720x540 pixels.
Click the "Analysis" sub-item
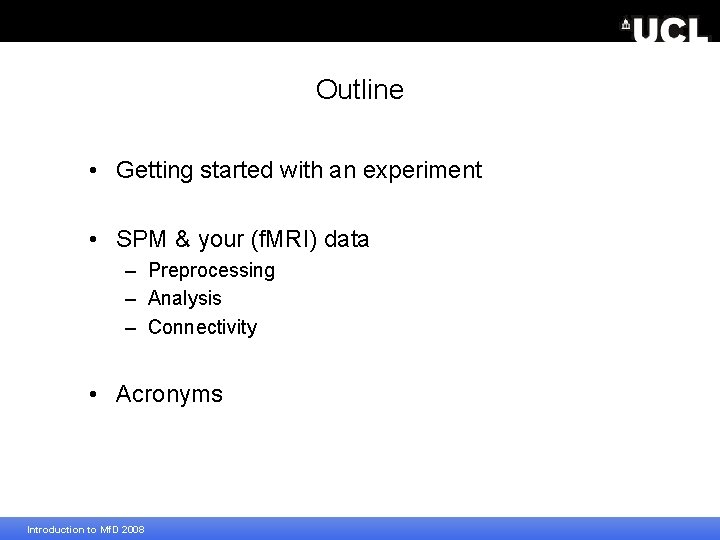pos(185,298)
